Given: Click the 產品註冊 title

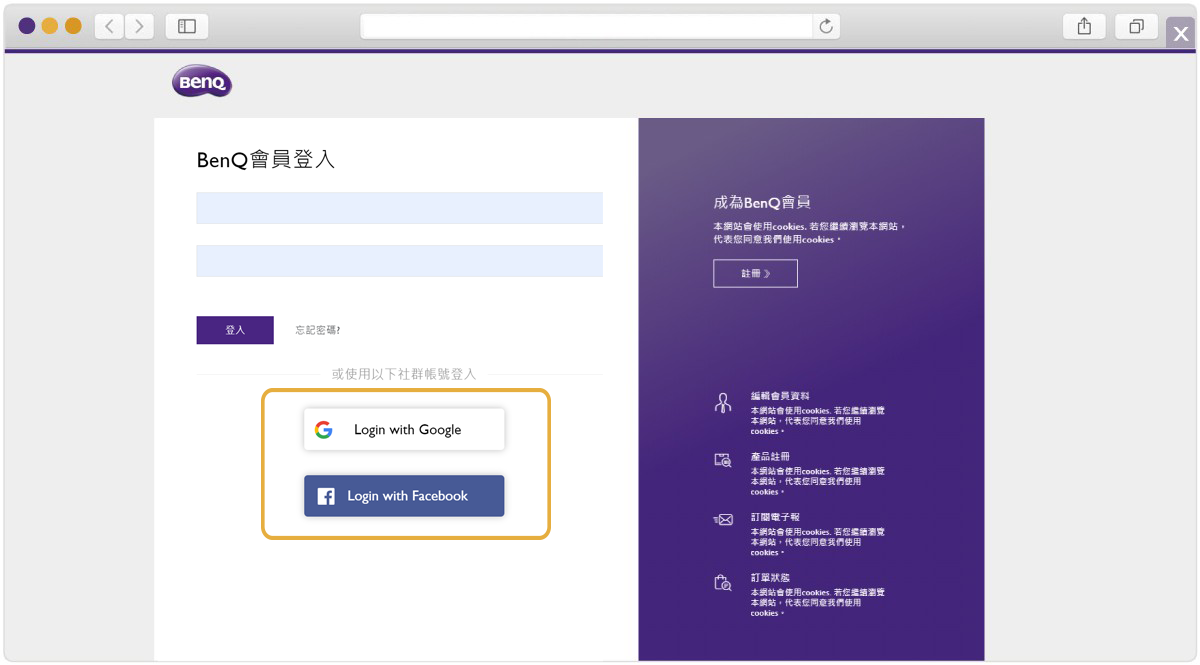Looking at the screenshot, I should point(770,457).
